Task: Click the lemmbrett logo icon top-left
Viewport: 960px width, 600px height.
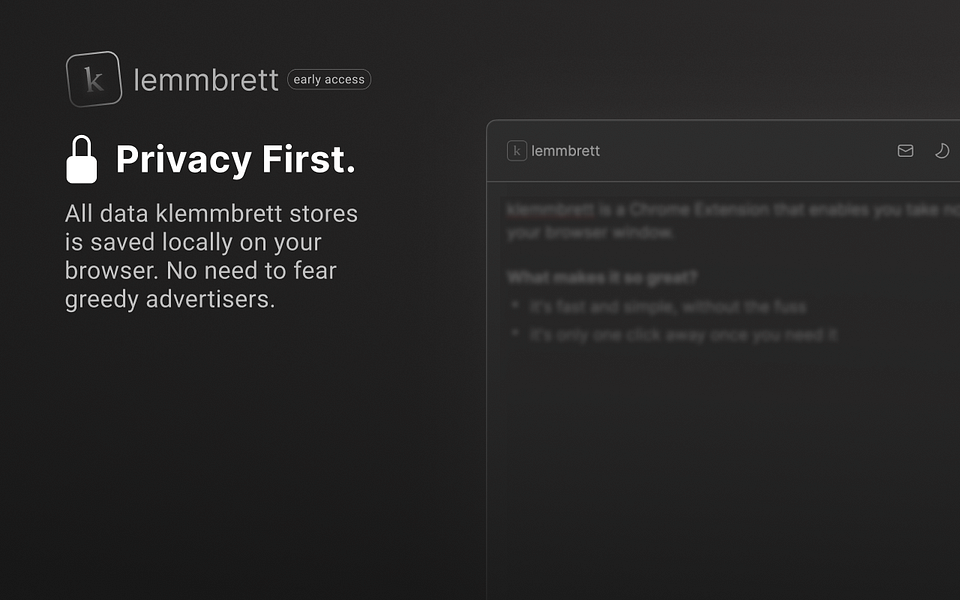Action: (92, 77)
